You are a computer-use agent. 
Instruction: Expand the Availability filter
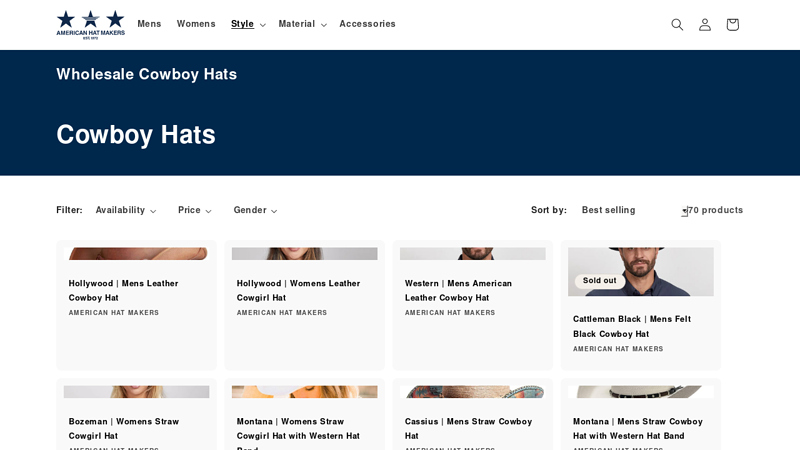click(x=126, y=210)
